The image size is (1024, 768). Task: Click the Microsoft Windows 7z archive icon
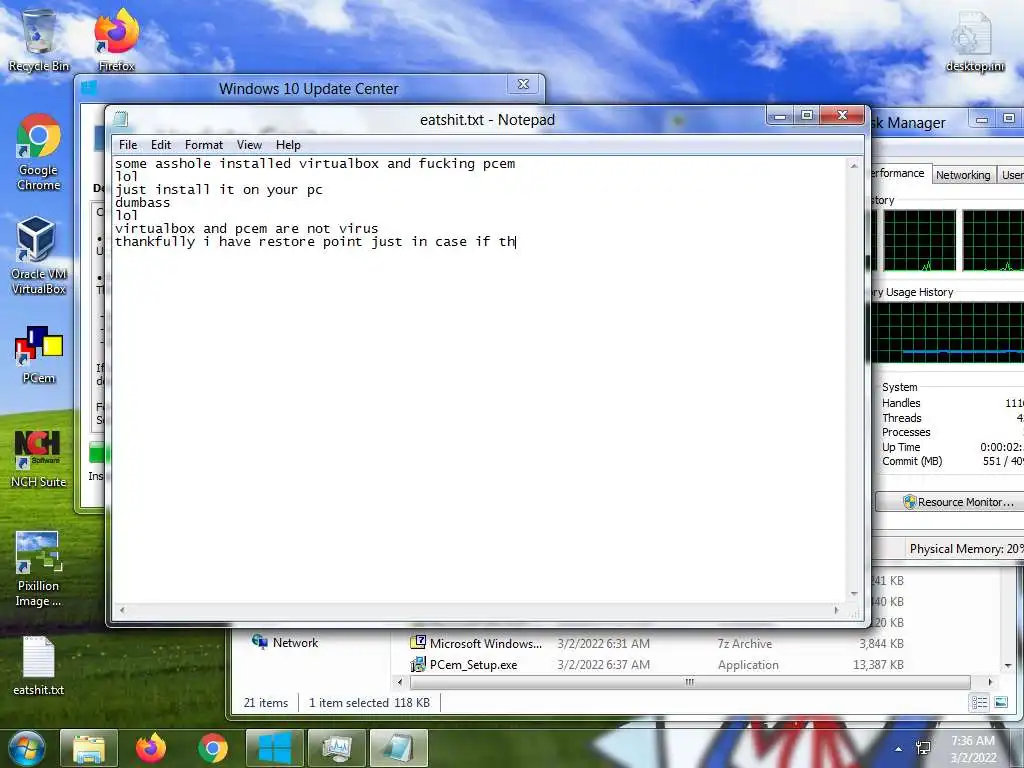click(418, 643)
